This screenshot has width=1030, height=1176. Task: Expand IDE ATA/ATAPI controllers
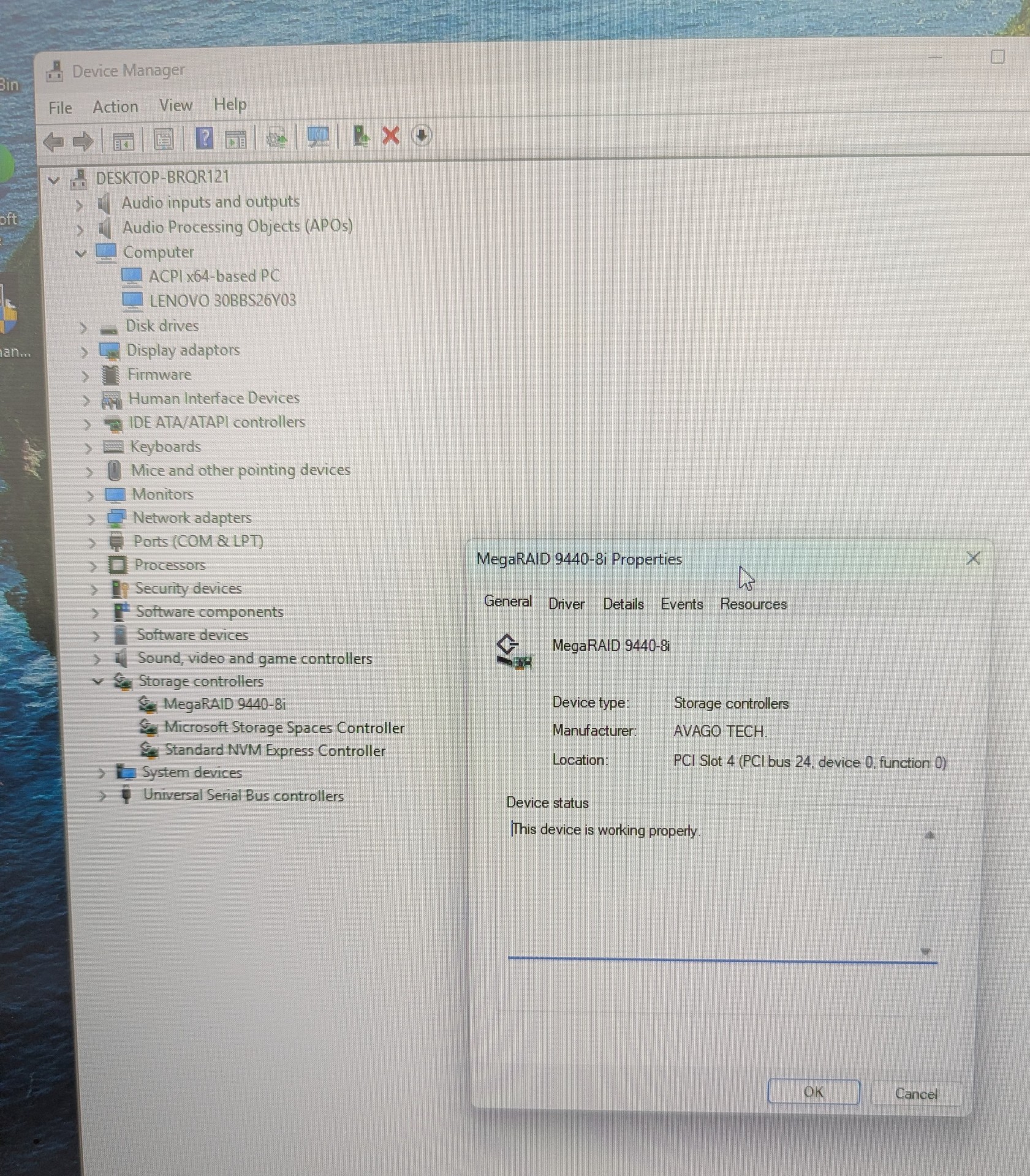[87, 424]
